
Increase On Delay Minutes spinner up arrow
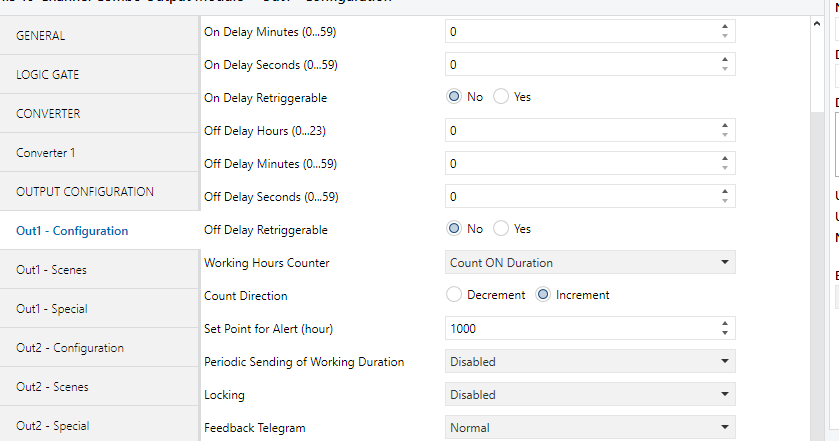point(725,27)
